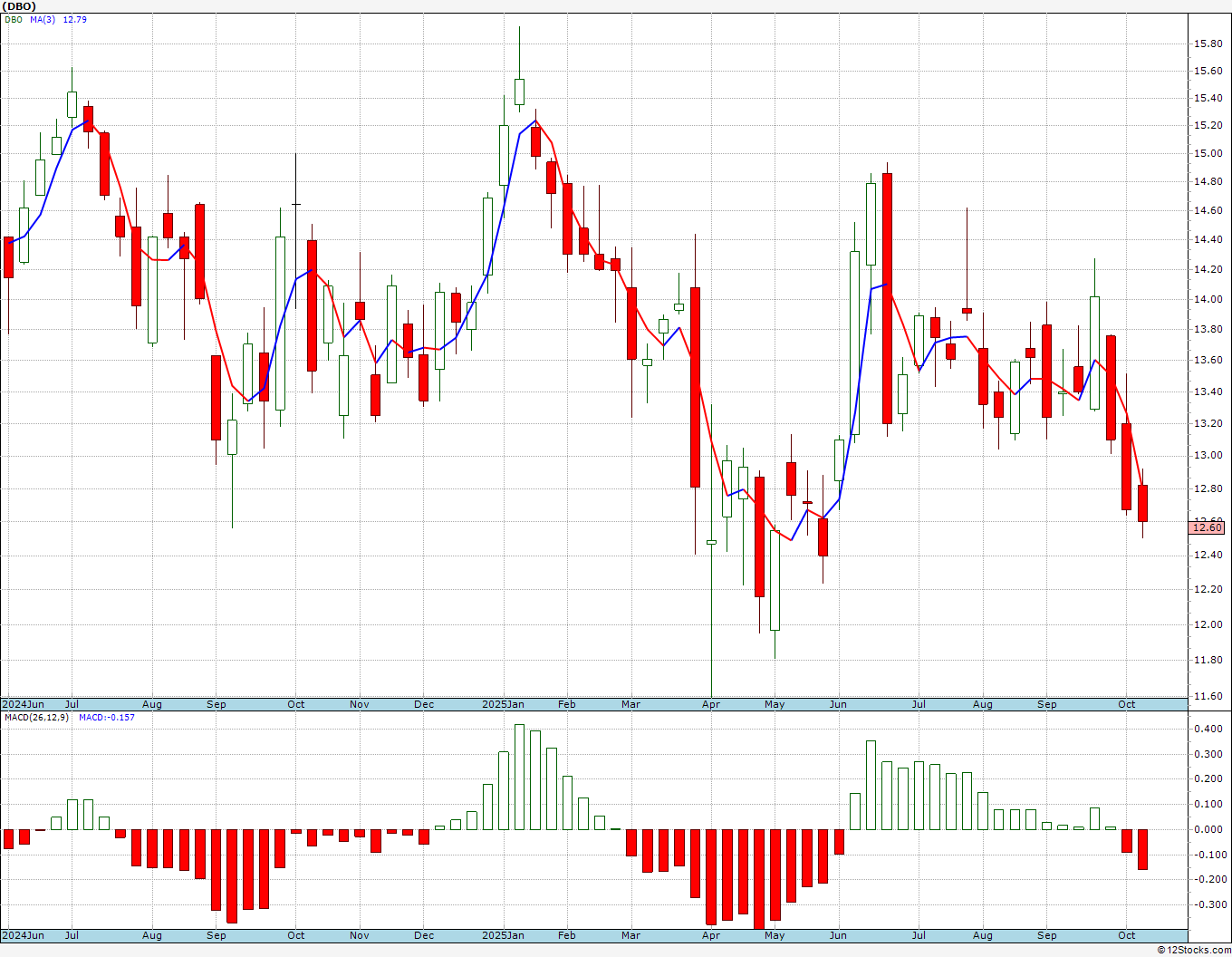The height and width of the screenshot is (957, 1232).
Task: Click the MACD(26,12,9) indicator label
Action: pos(36,718)
